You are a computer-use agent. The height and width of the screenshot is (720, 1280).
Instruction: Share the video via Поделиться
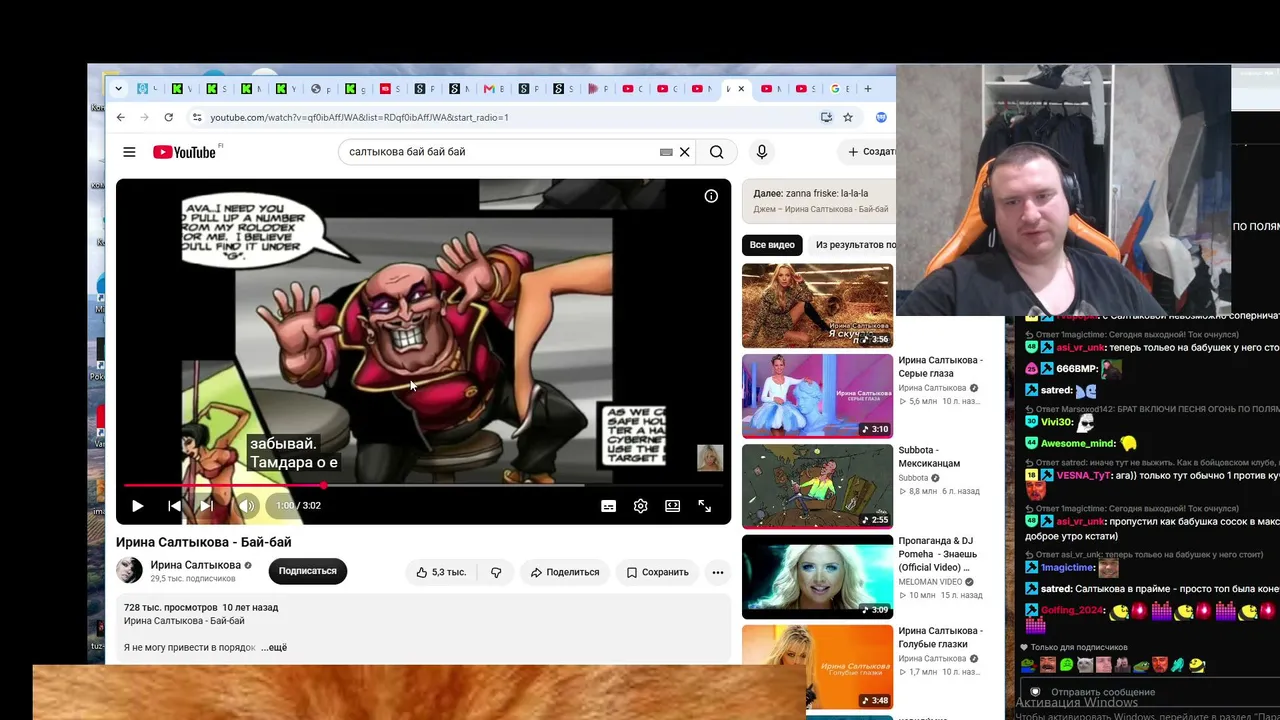tap(565, 572)
